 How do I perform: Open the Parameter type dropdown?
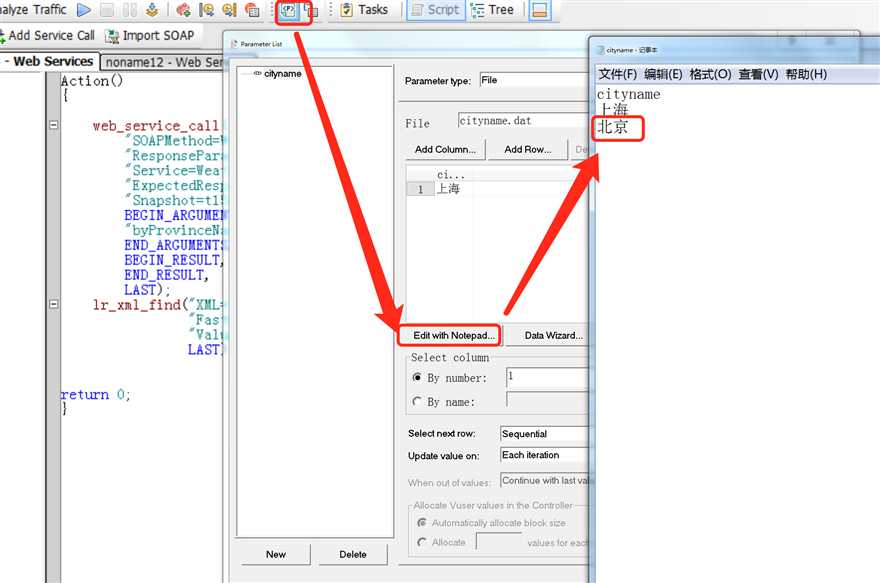tap(534, 80)
